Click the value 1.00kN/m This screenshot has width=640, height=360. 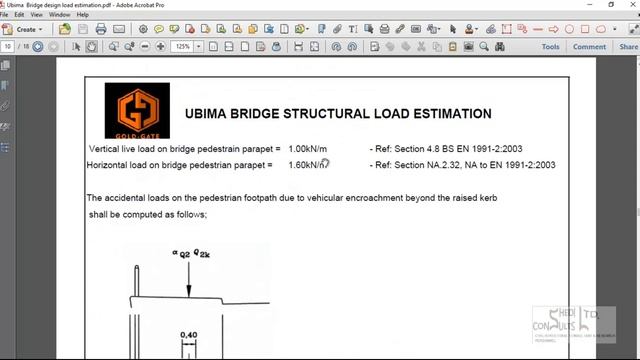pos(308,149)
